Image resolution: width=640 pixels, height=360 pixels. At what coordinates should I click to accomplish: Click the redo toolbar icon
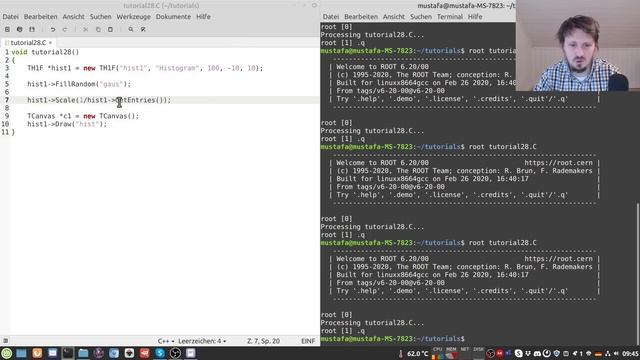65,29
